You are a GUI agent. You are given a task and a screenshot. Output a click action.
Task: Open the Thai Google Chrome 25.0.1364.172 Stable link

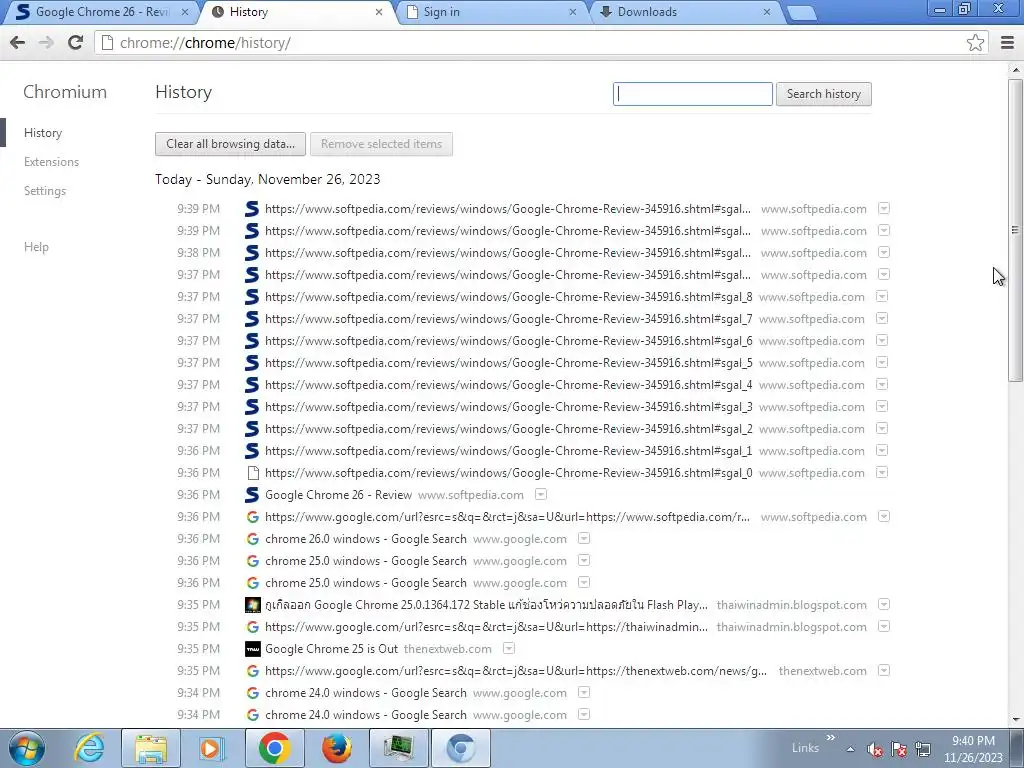pyautogui.click(x=487, y=605)
